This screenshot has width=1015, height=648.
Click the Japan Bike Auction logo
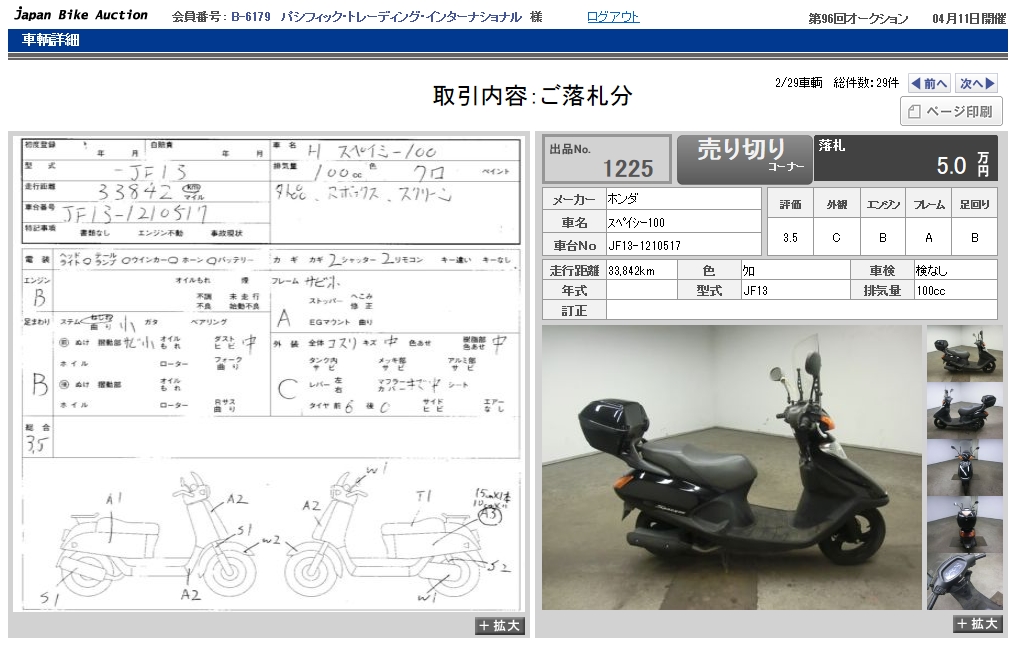pos(81,15)
